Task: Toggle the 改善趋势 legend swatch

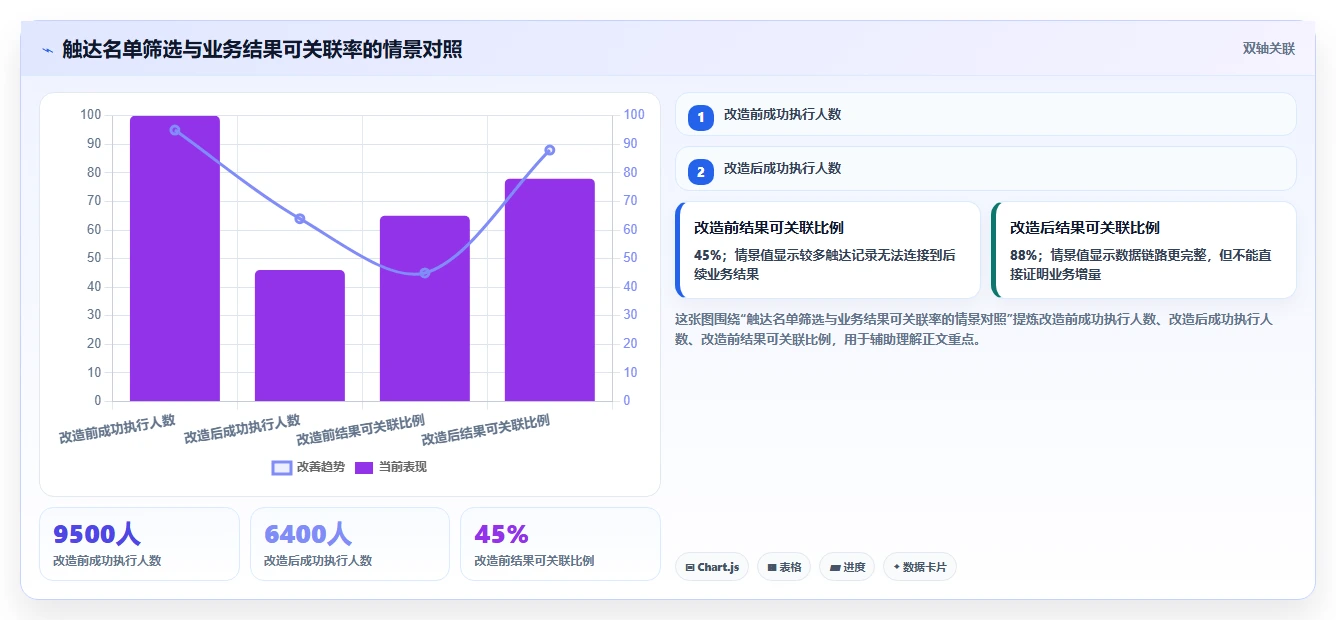Action: [282, 467]
